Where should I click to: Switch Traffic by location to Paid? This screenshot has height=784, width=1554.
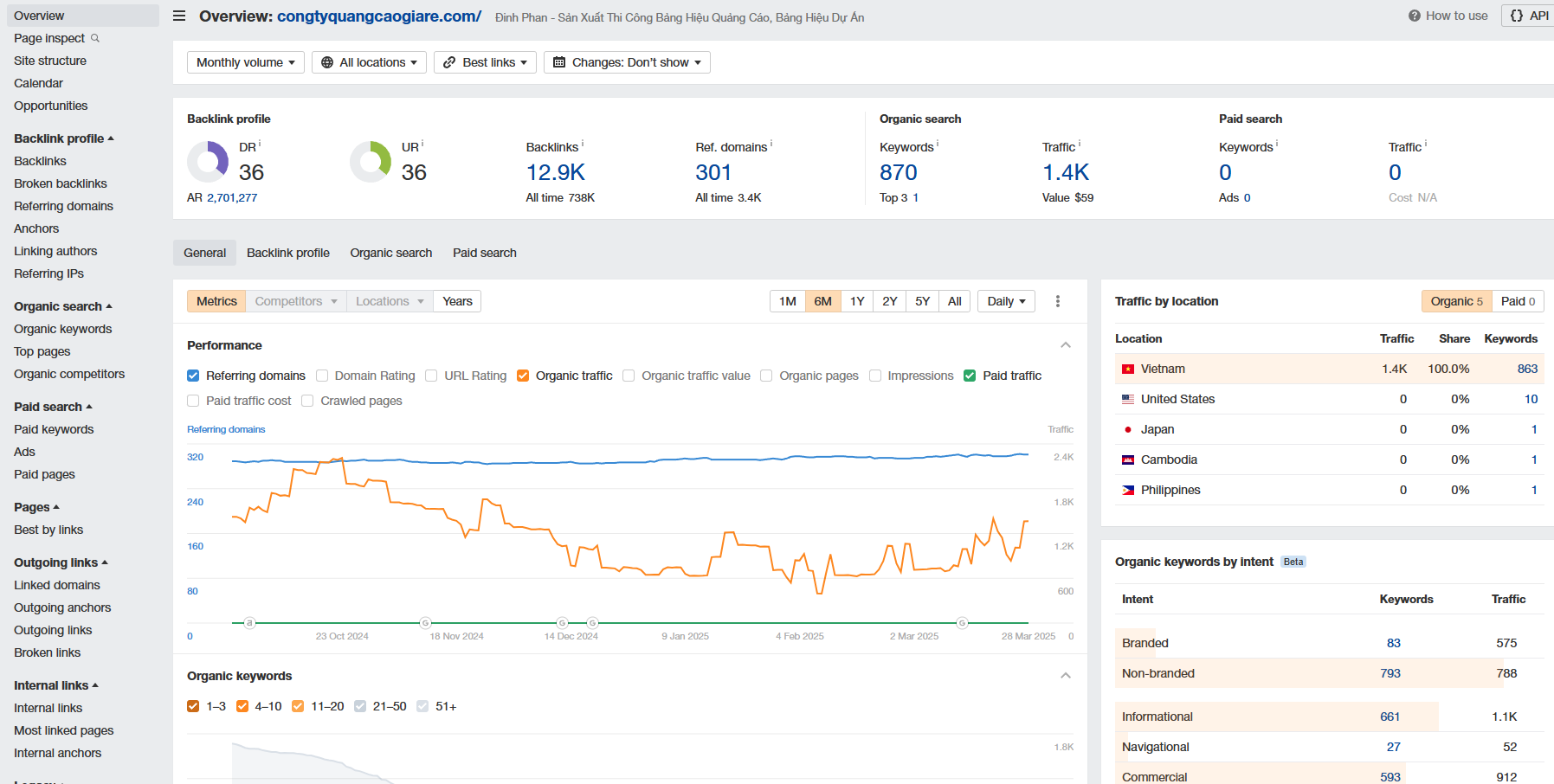(1518, 301)
